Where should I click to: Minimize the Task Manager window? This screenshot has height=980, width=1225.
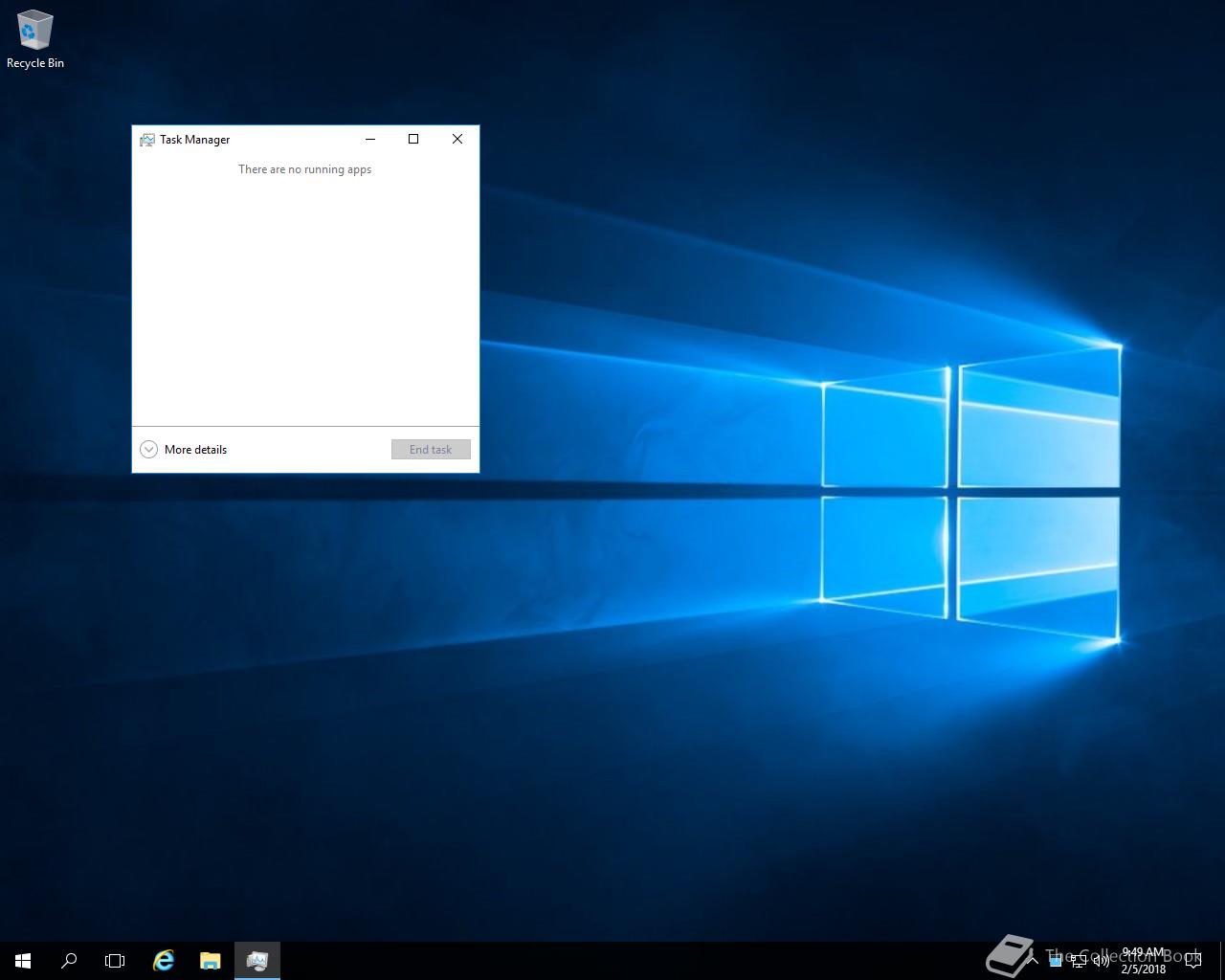(x=370, y=139)
